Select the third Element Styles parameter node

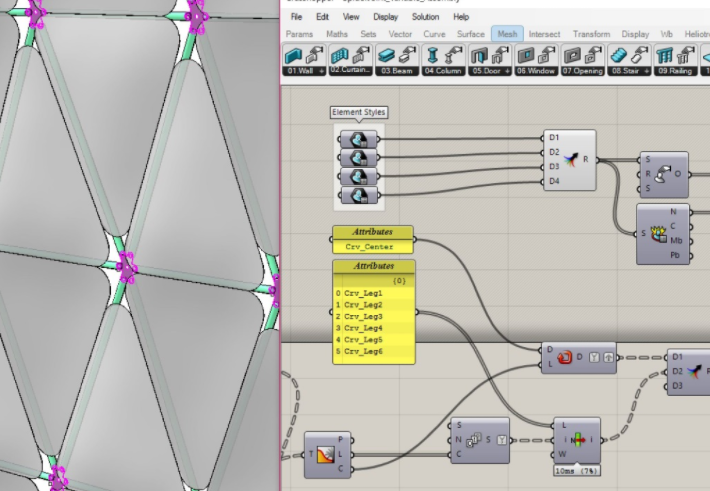[359, 177]
